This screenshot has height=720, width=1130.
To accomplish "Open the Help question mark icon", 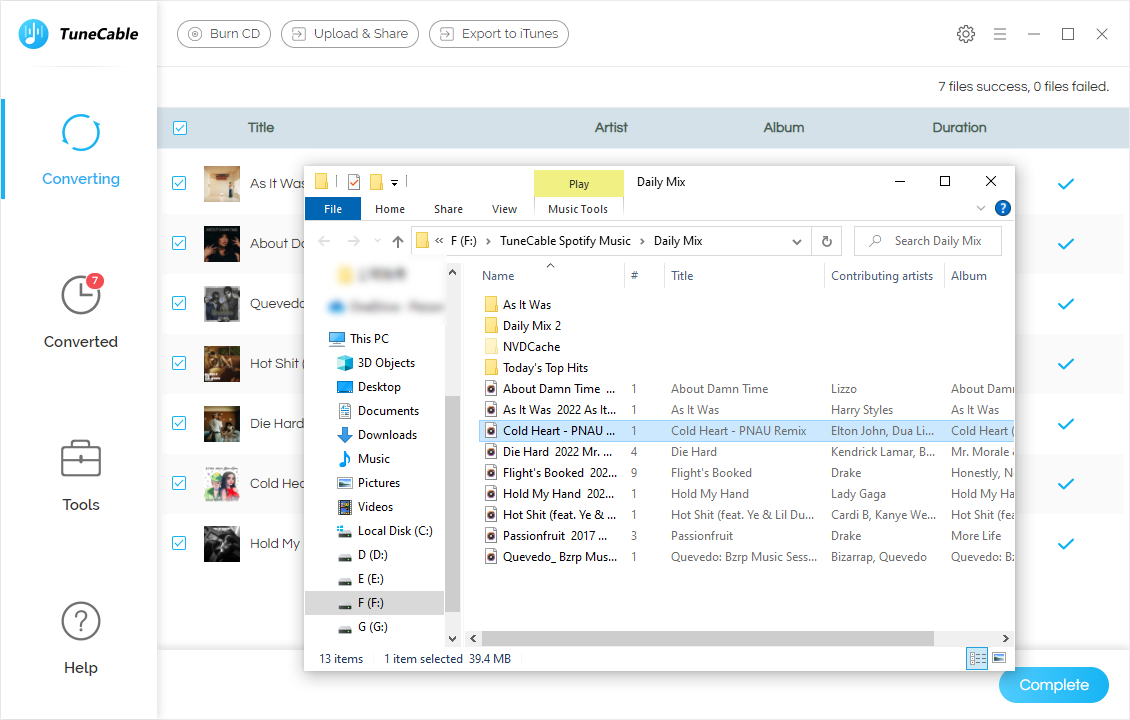I will pos(81,621).
